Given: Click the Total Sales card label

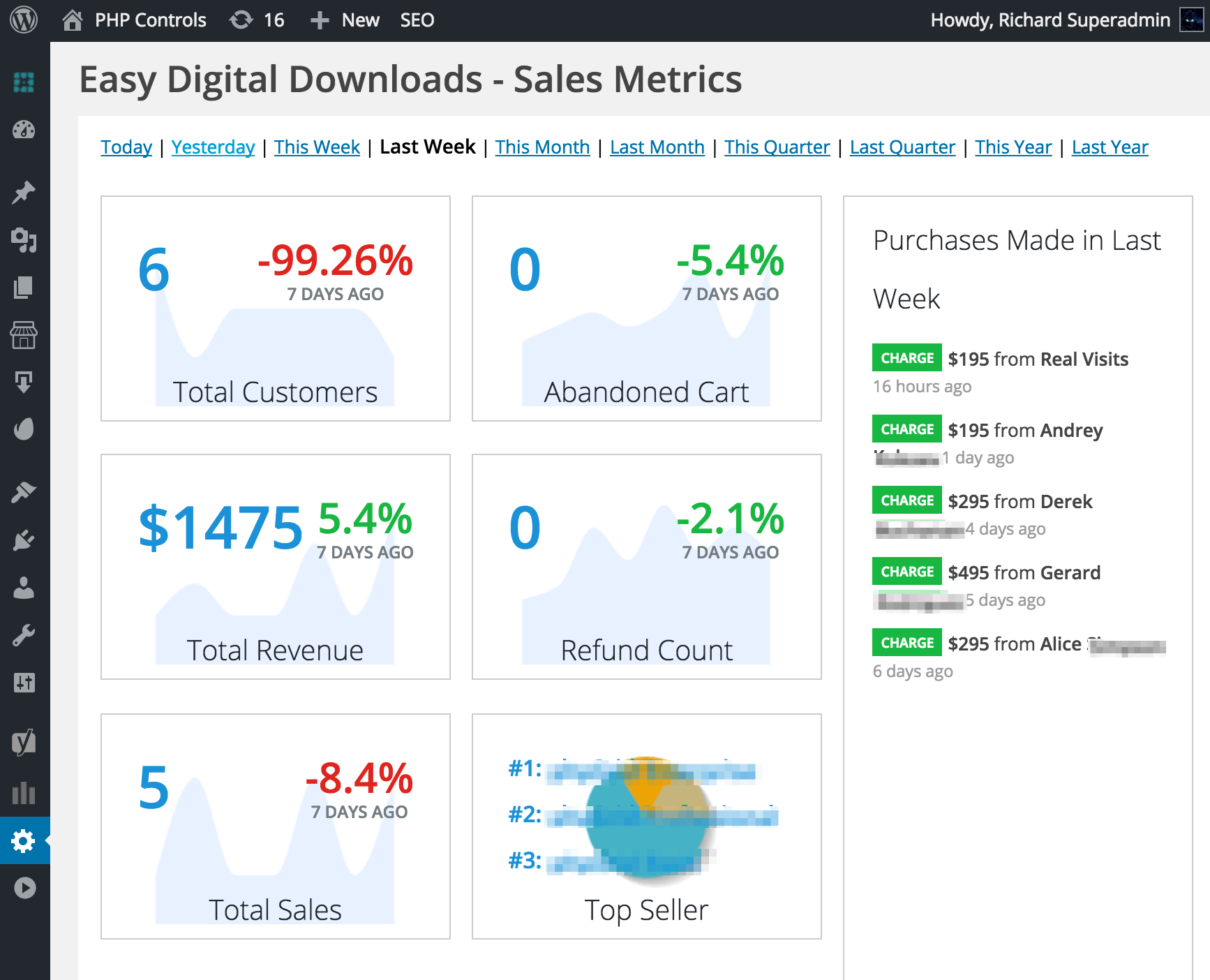Looking at the screenshot, I should point(275,910).
